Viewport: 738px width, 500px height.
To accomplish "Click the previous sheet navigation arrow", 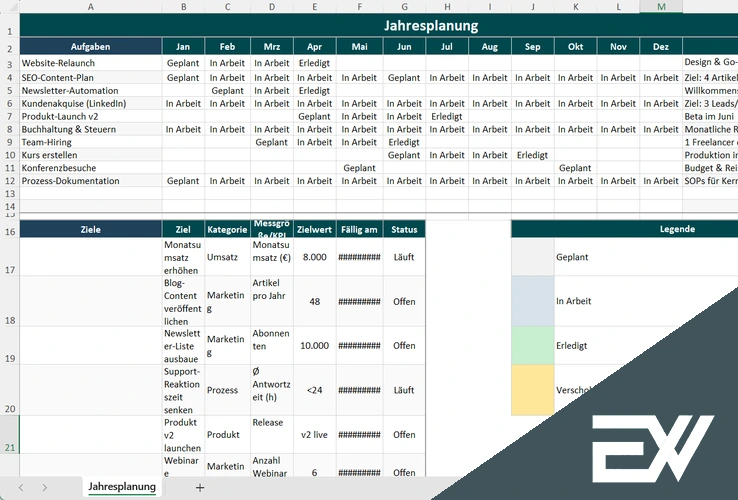I will 18,487.
